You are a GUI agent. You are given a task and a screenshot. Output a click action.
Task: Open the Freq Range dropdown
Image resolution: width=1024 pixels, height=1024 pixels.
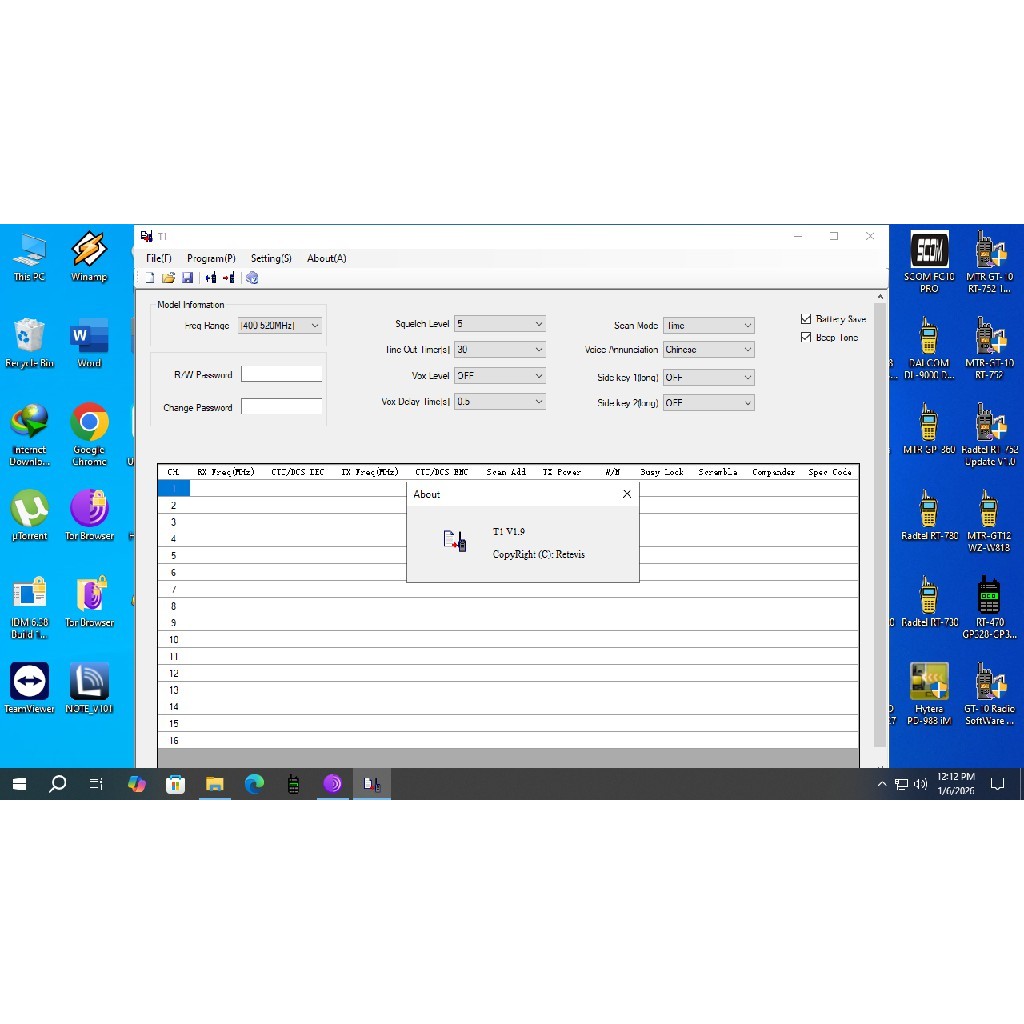[x=313, y=325]
